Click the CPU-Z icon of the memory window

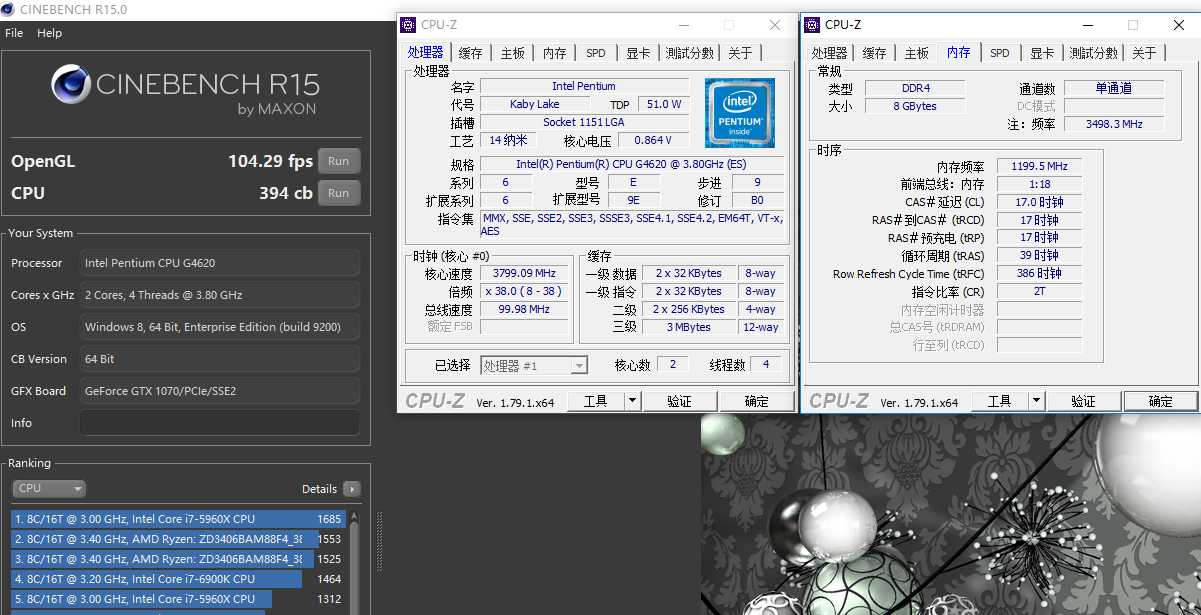click(x=811, y=25)
